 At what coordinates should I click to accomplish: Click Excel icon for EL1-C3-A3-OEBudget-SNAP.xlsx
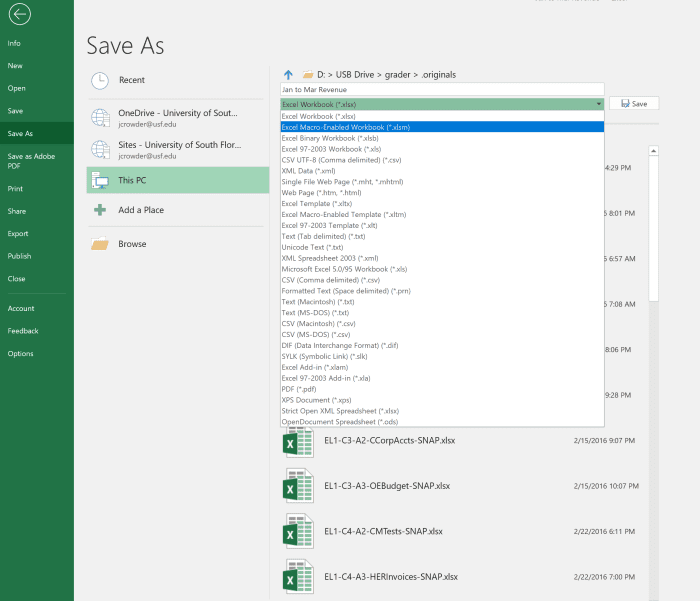point(299,487)
